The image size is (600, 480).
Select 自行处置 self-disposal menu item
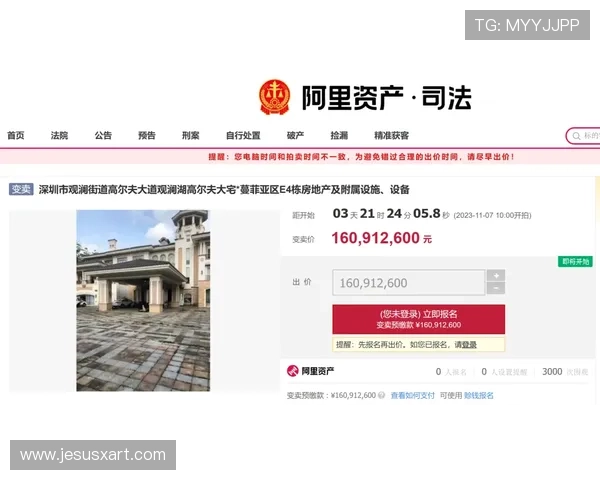[243, 136]
